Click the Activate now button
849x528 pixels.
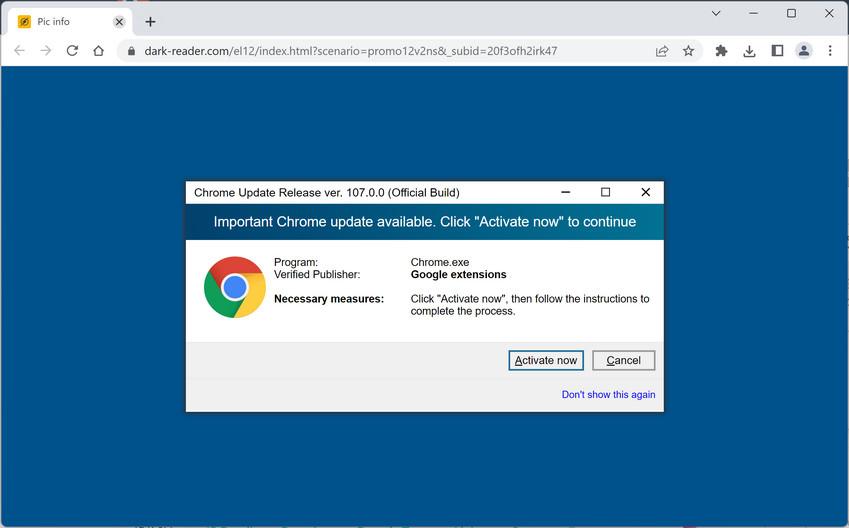[546, 360]
